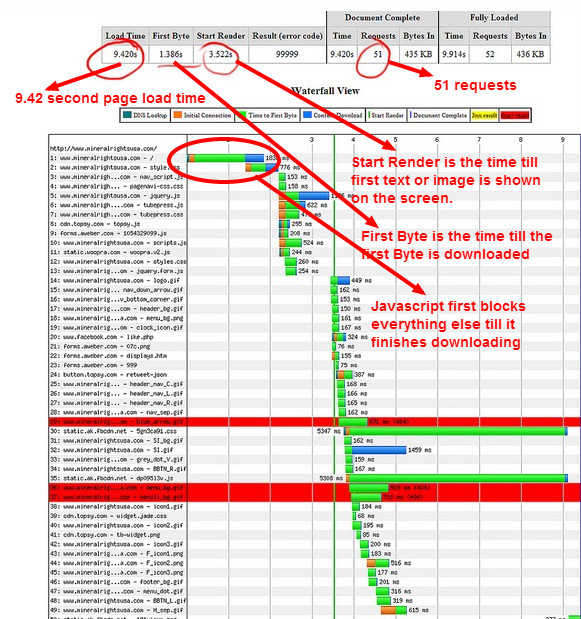This screenshot has width=581, height=619.
Task: Click the Document Complete legend entry
Action: [439, 115]
